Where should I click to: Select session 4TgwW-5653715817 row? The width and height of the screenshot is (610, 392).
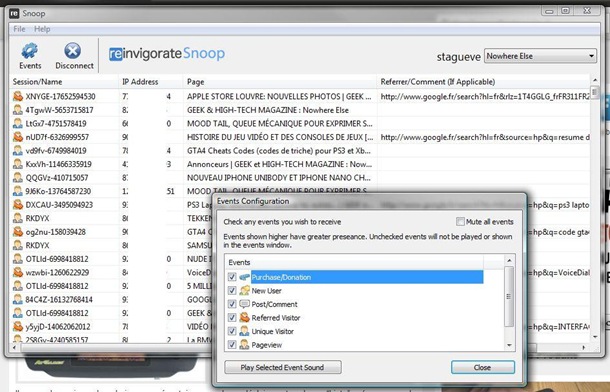(300, 110)
